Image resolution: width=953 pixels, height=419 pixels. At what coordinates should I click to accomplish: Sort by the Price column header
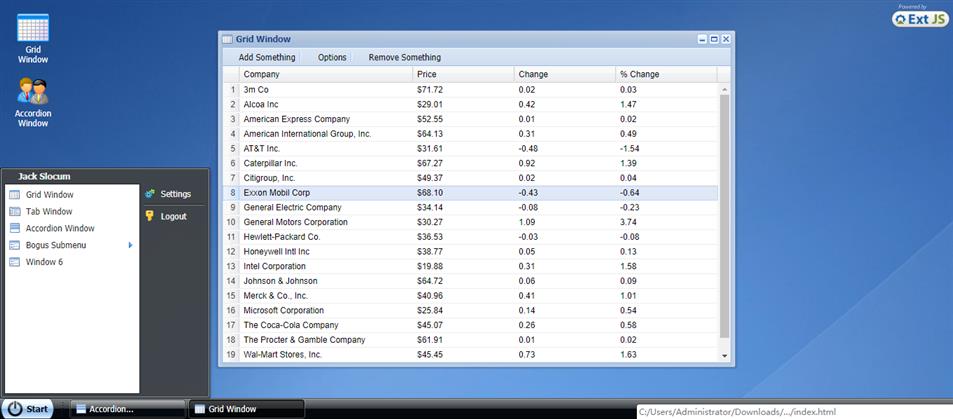(x=464, y=74)
